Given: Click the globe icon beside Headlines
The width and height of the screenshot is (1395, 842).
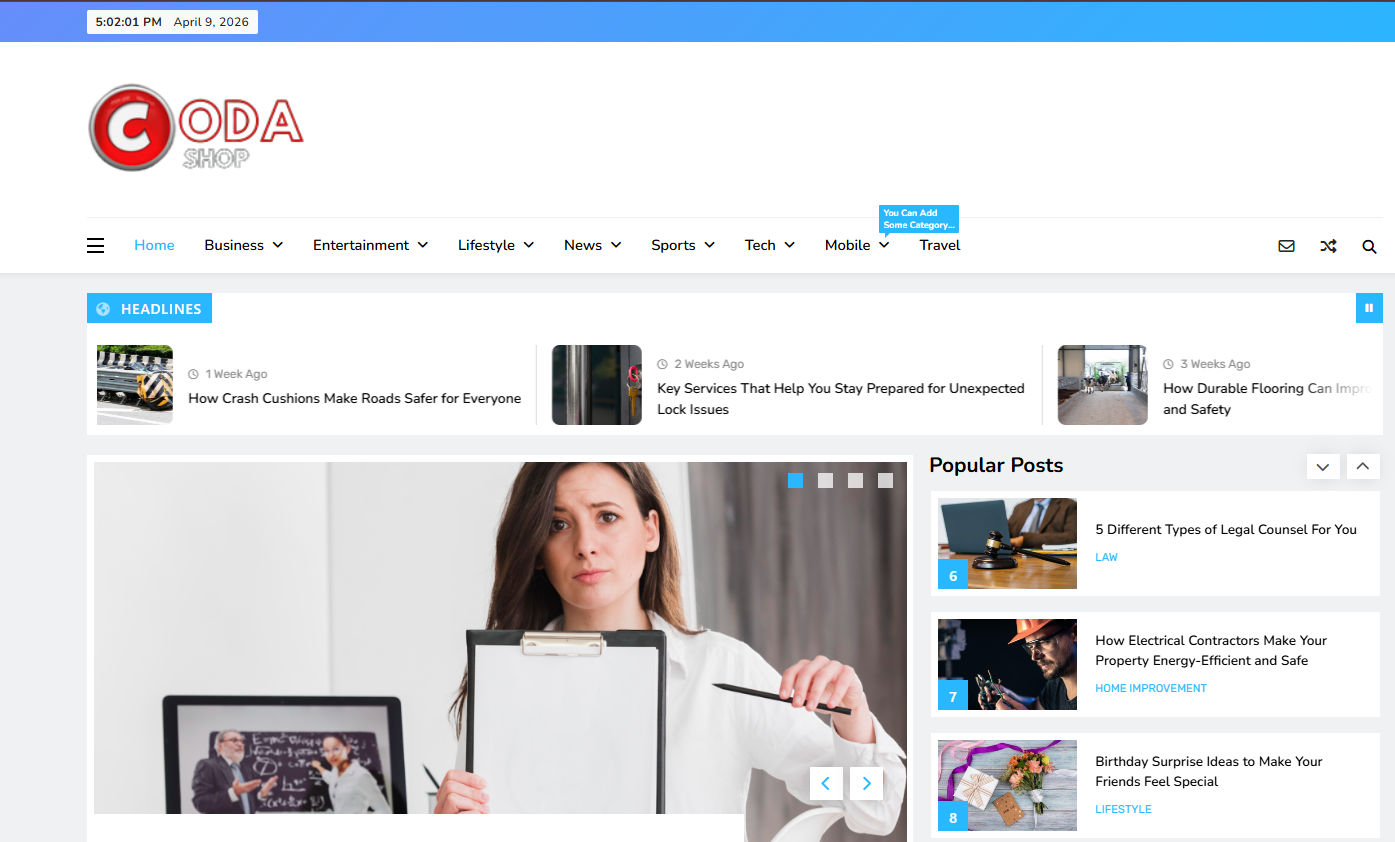Looking at the screenshot, I should pos(103,309).
